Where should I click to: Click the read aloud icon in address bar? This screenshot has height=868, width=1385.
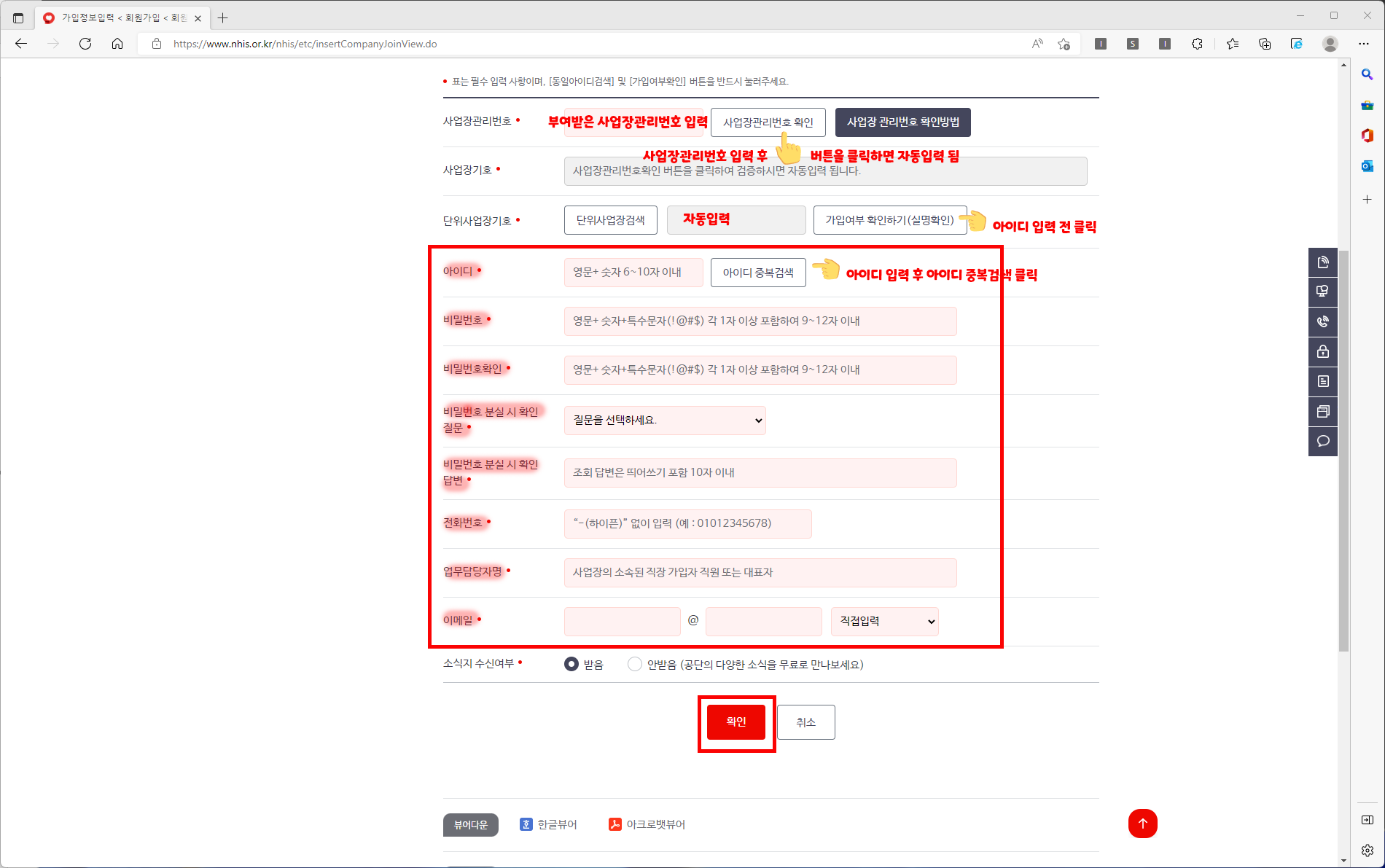(1037, 44)
